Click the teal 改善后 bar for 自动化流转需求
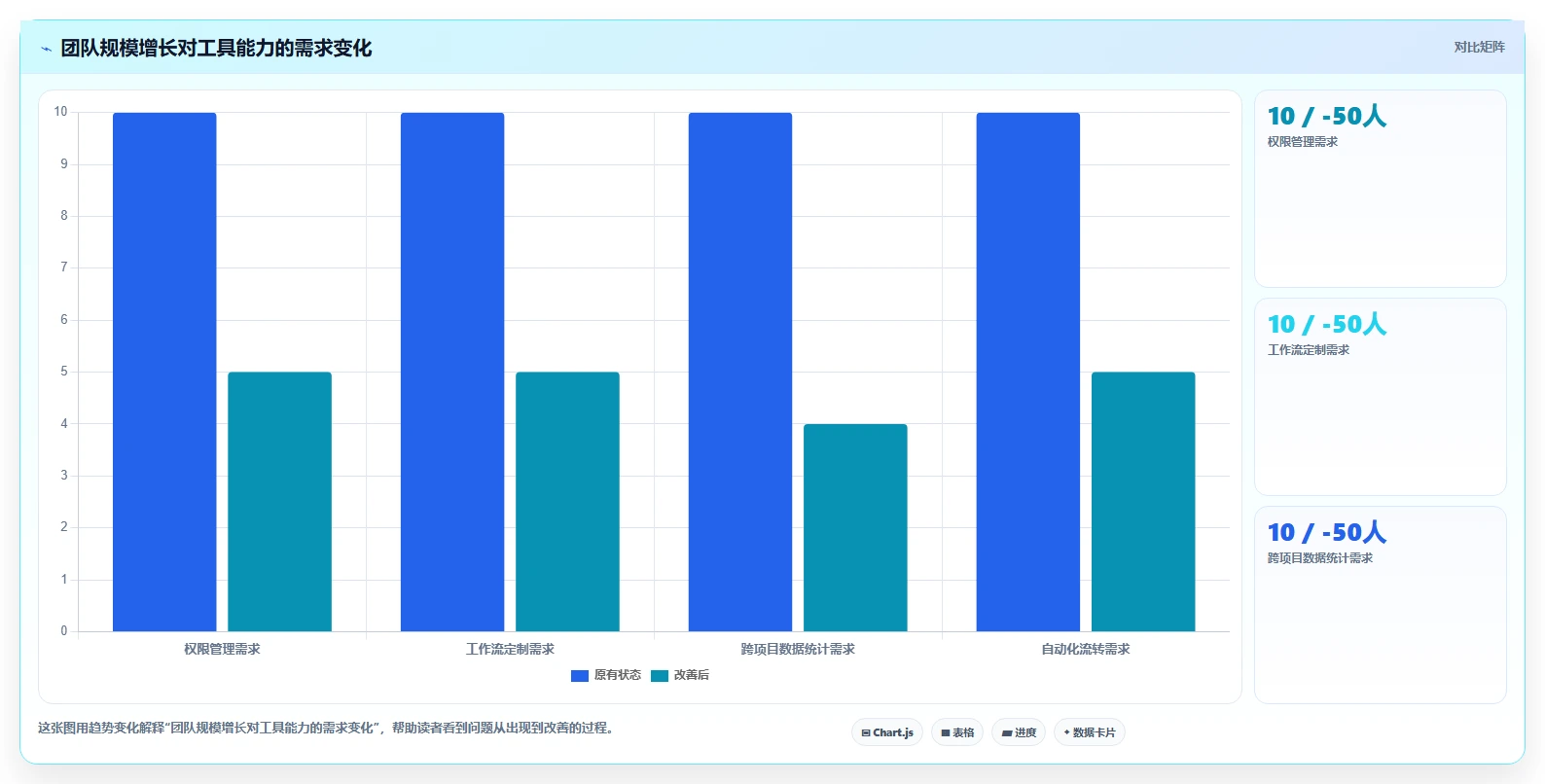The height and width of the screenshot is (784, 1545). coord(1143,502)
